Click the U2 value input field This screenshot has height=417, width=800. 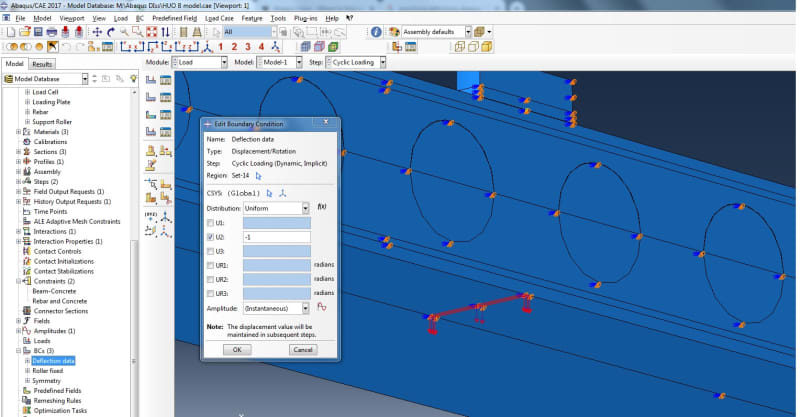(x=277, y=237)
